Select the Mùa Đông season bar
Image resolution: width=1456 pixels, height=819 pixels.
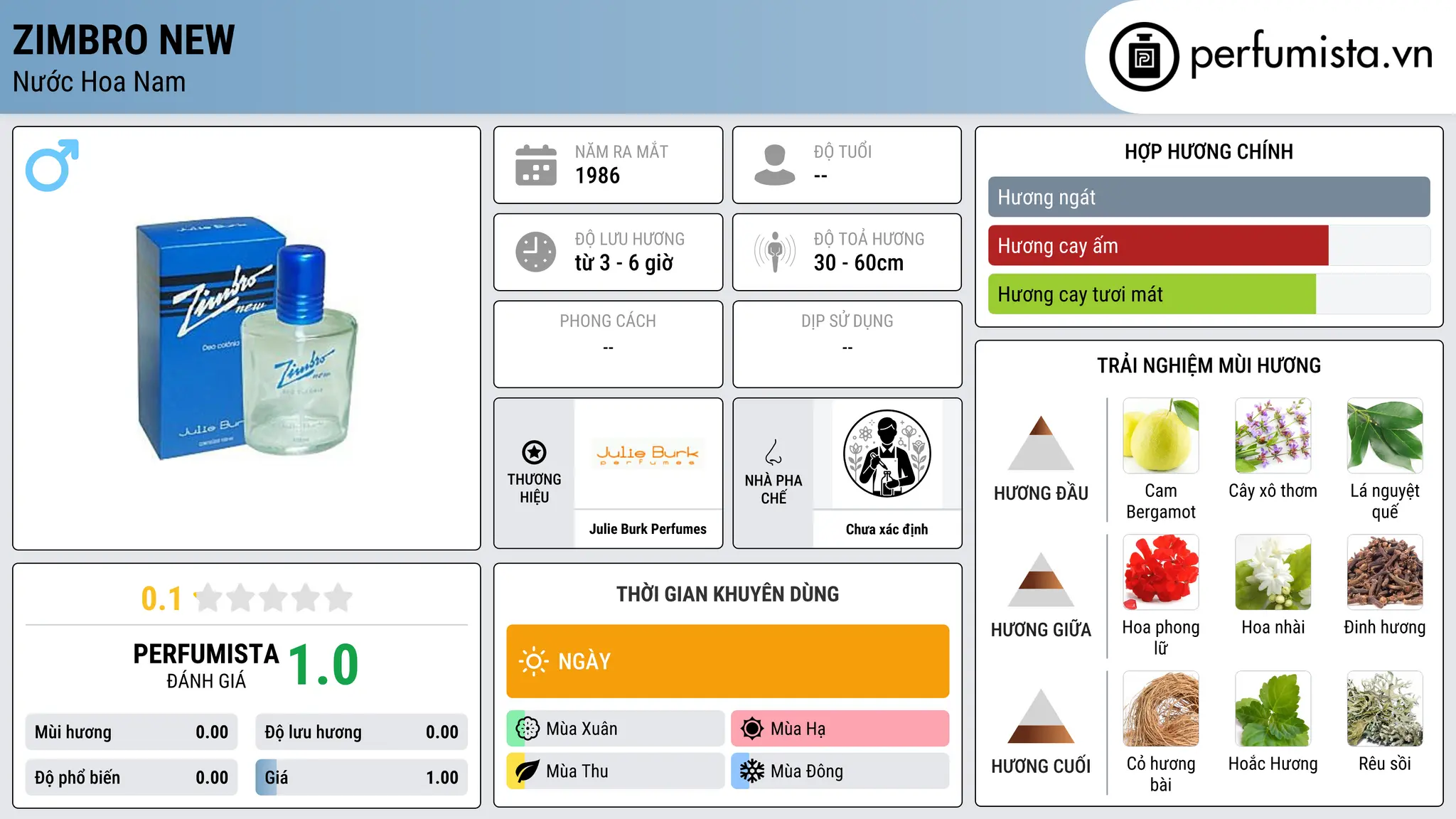tap(840, 771)
